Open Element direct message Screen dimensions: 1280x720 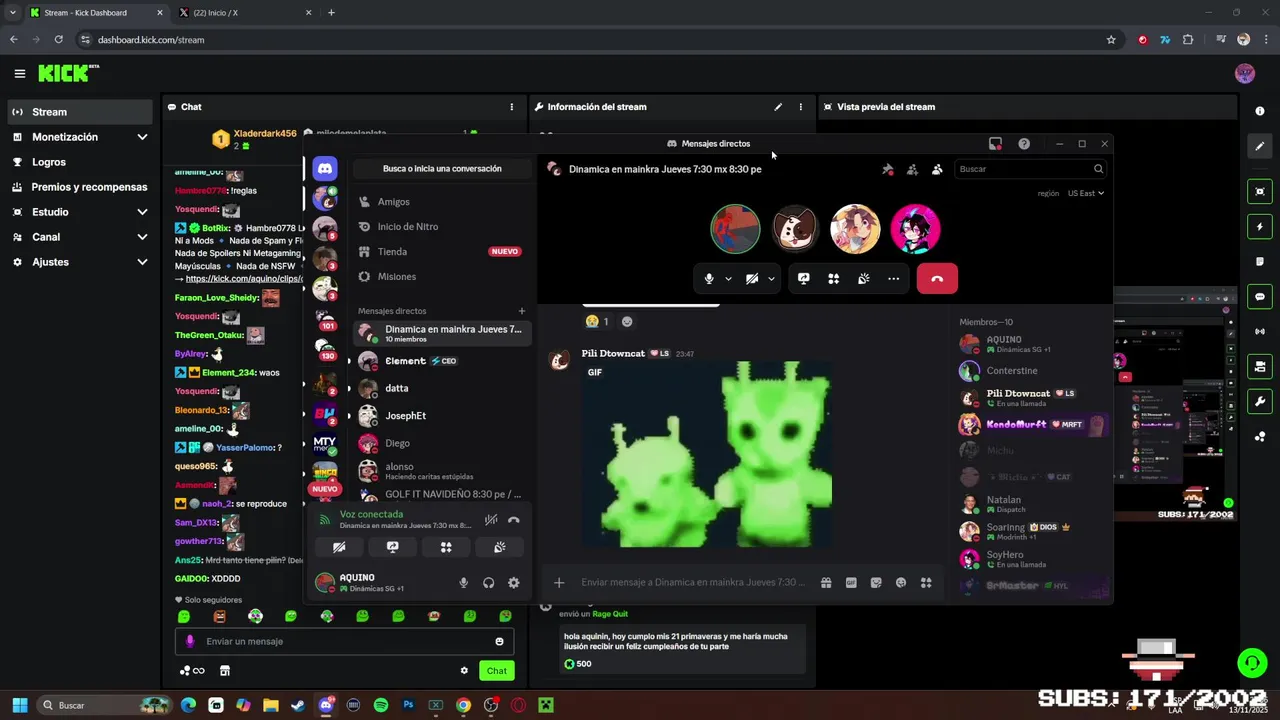coord(441,361)
